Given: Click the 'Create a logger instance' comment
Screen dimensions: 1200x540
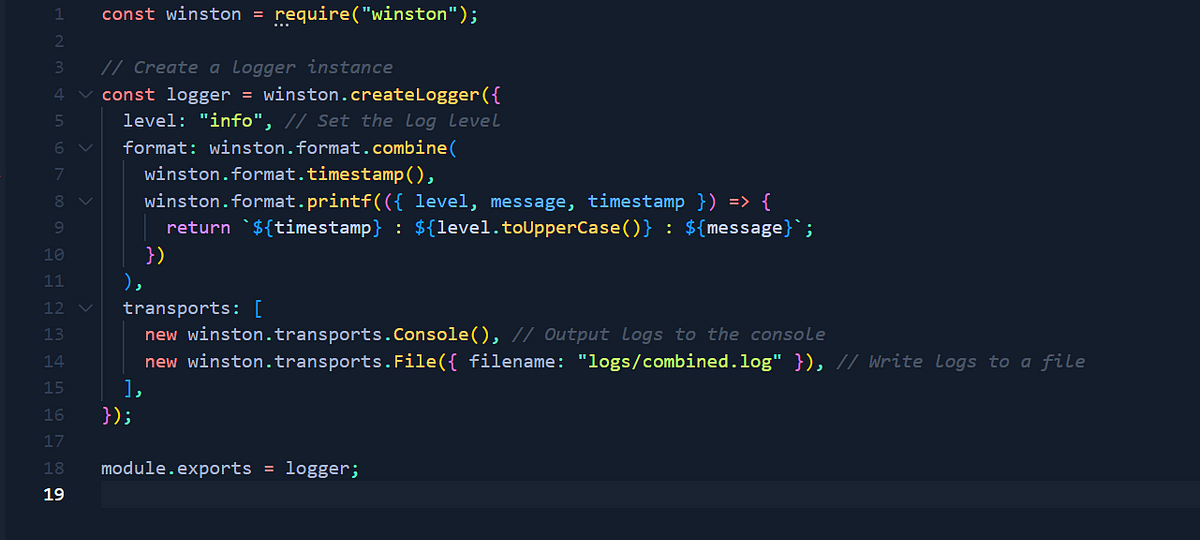Looking at the screenshot, I should point(247,68).
